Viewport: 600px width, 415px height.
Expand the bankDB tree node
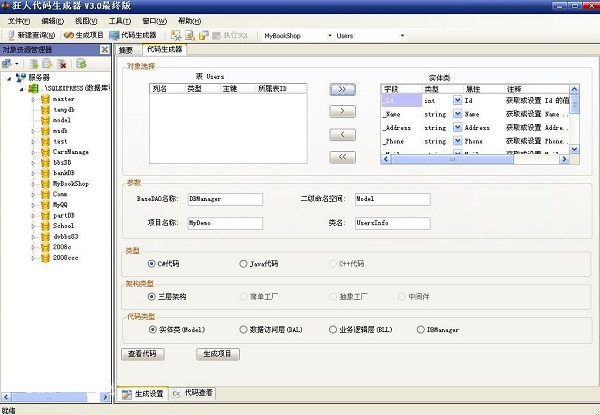(x=33, y=173)
